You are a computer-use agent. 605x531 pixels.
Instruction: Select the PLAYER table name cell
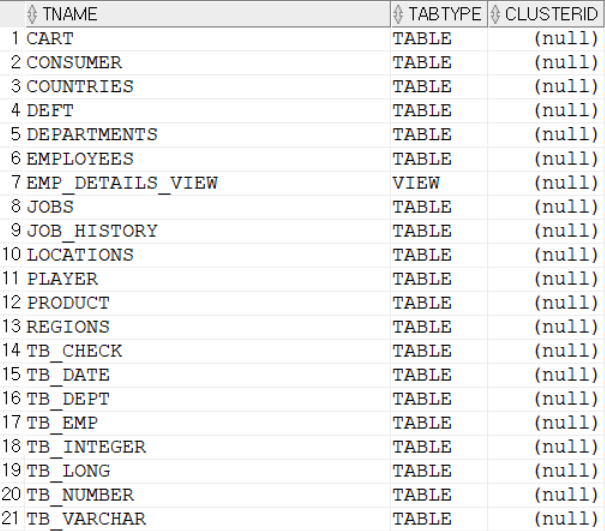click(208, 279)
